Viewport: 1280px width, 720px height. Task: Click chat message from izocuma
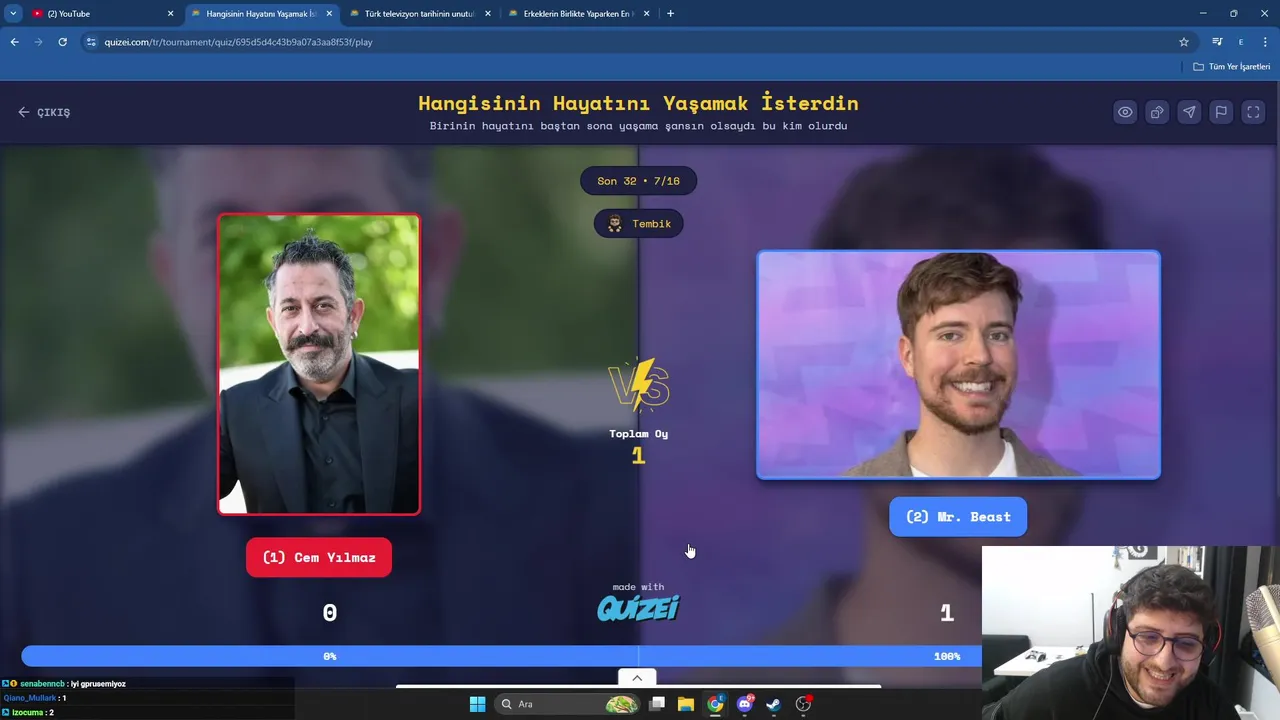[x=28, y=712]
